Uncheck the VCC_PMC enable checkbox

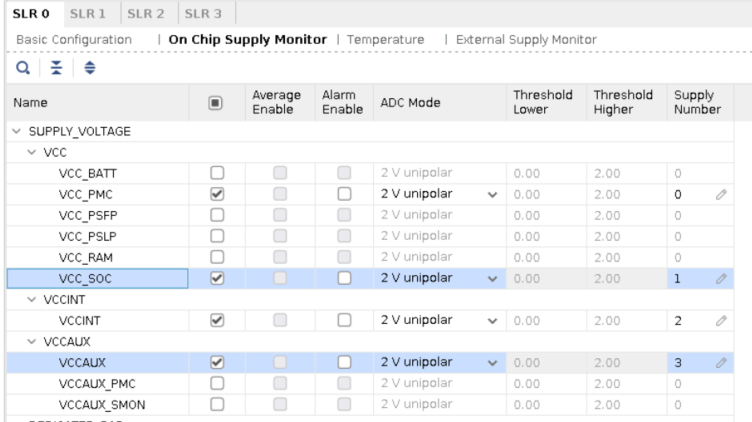(x=217, y=193)
